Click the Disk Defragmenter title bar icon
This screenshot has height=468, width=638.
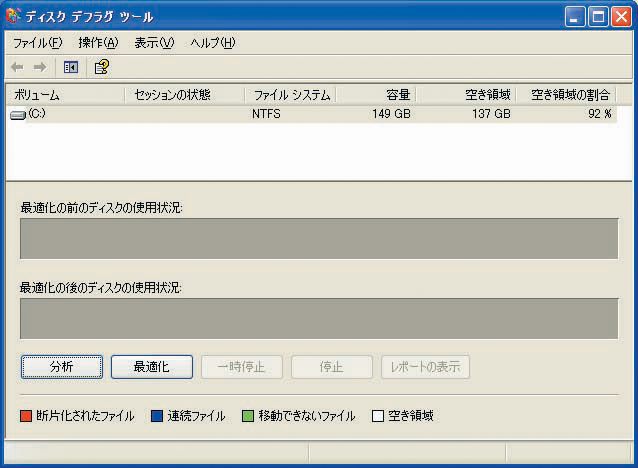tap(13, 16)
